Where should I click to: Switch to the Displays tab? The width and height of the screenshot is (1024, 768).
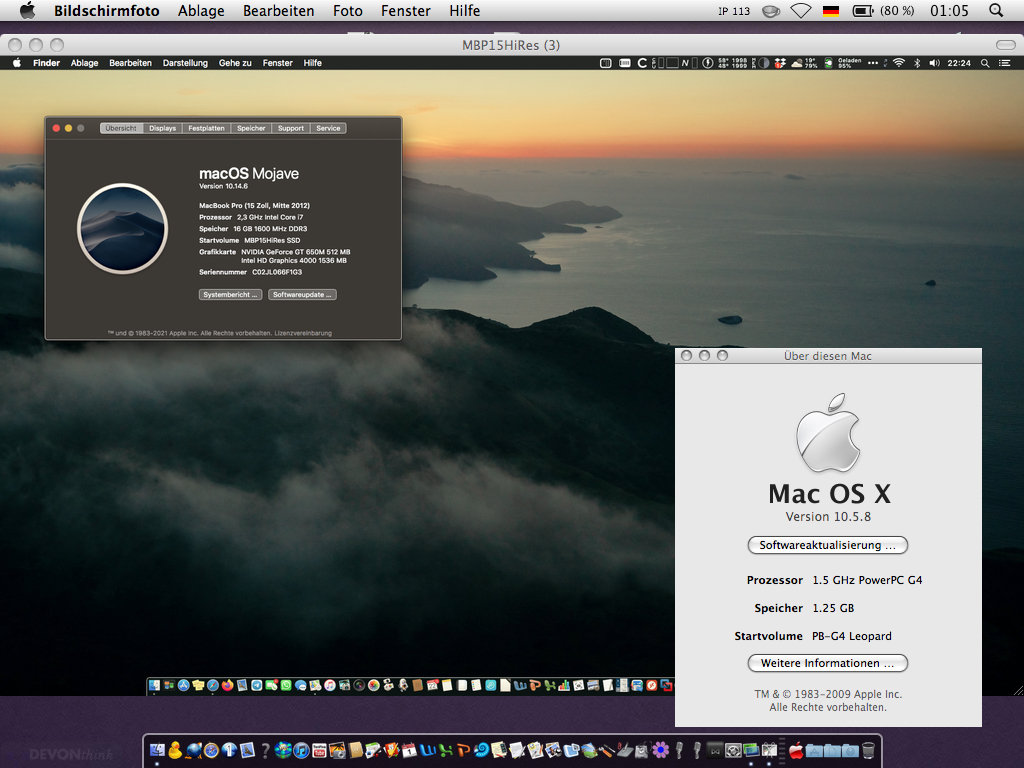(x=163, y=128)
